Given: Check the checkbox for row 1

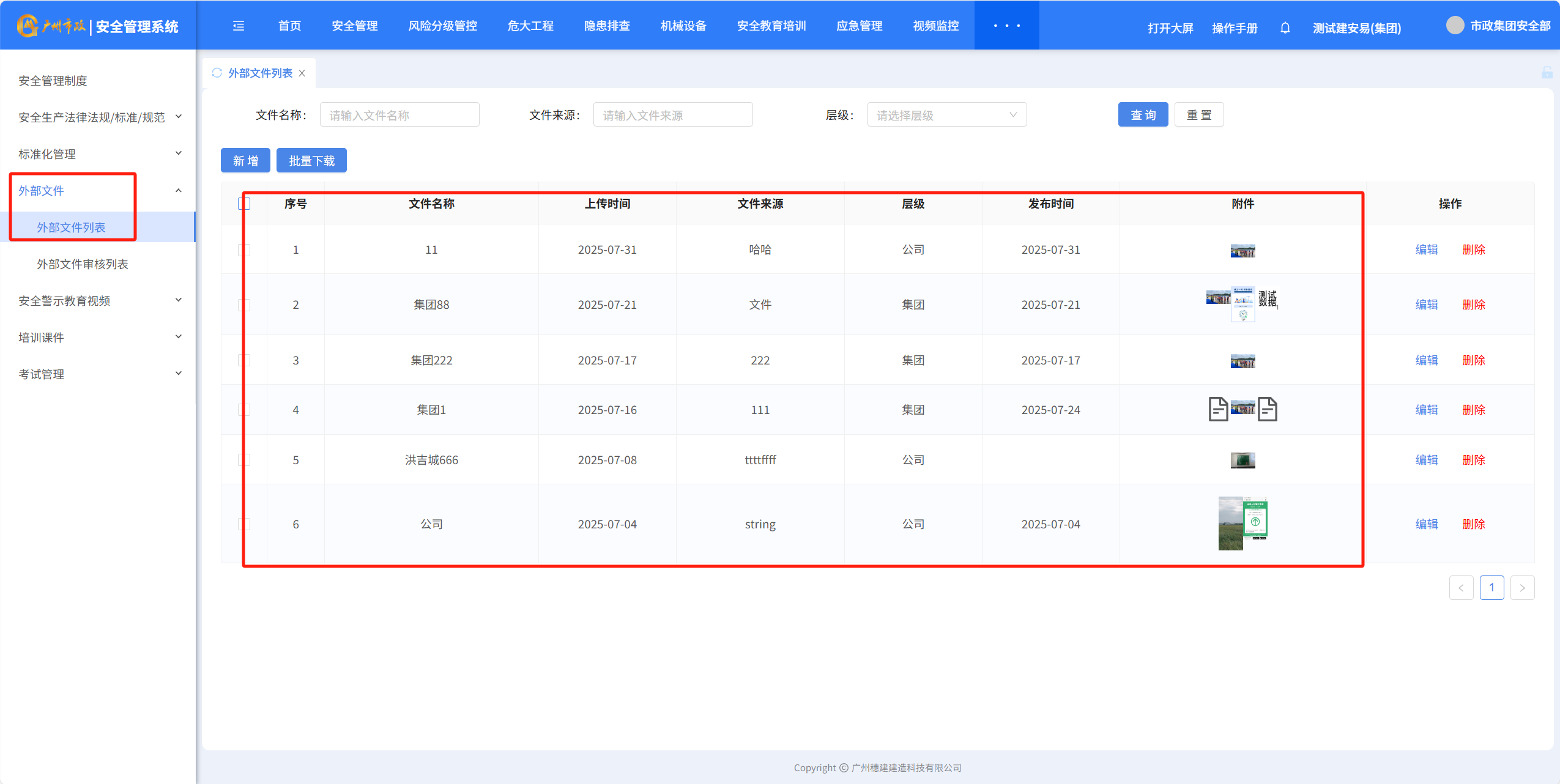Looking at the screenshot, I should coord(244,250).
